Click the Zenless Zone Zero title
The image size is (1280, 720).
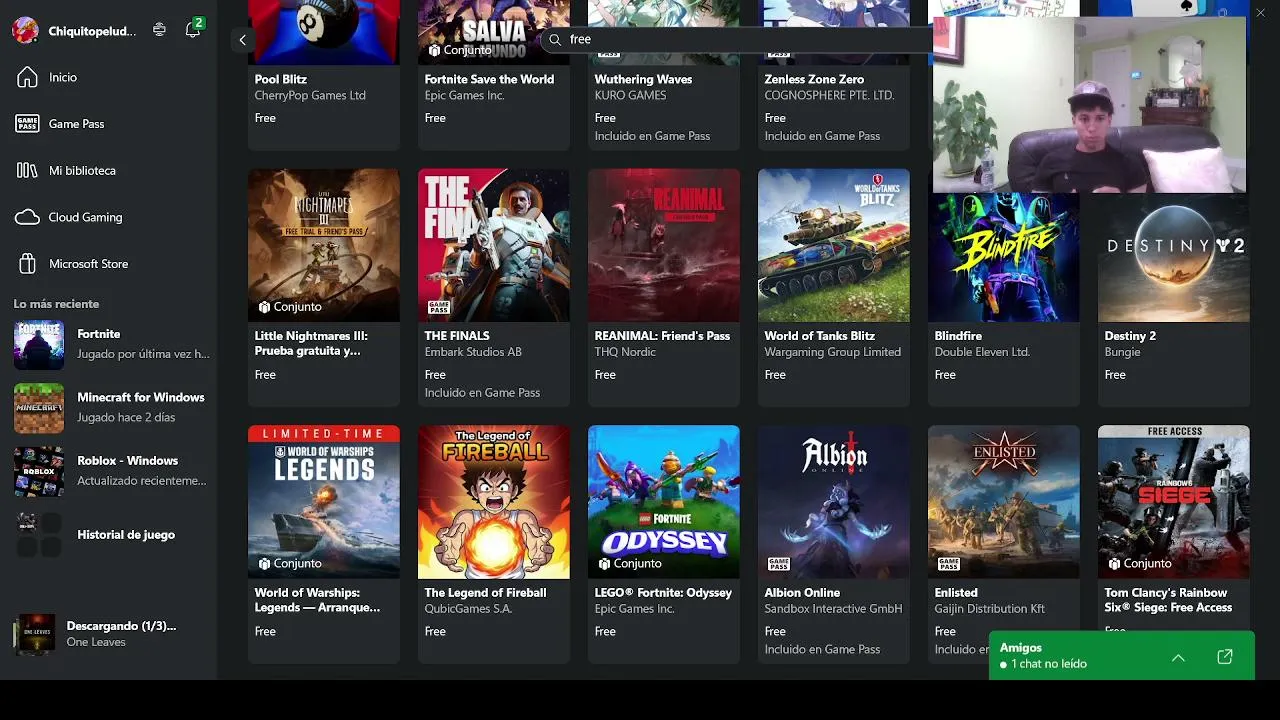[814, 79]
